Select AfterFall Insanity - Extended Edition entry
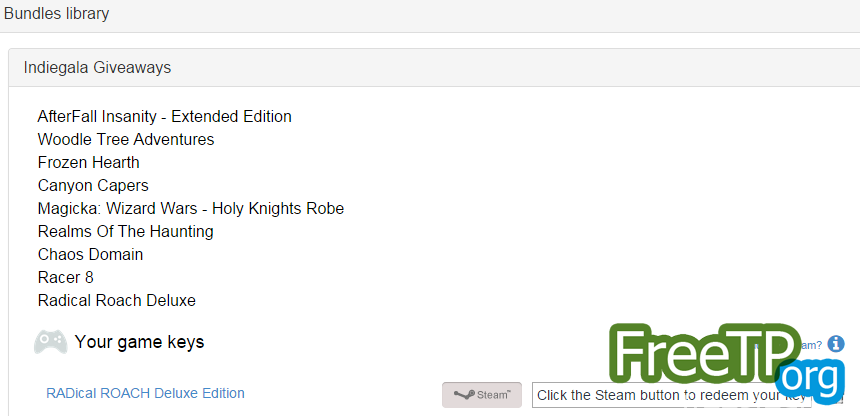This screenshot has height=416, width=860. [x=165, y=117]
